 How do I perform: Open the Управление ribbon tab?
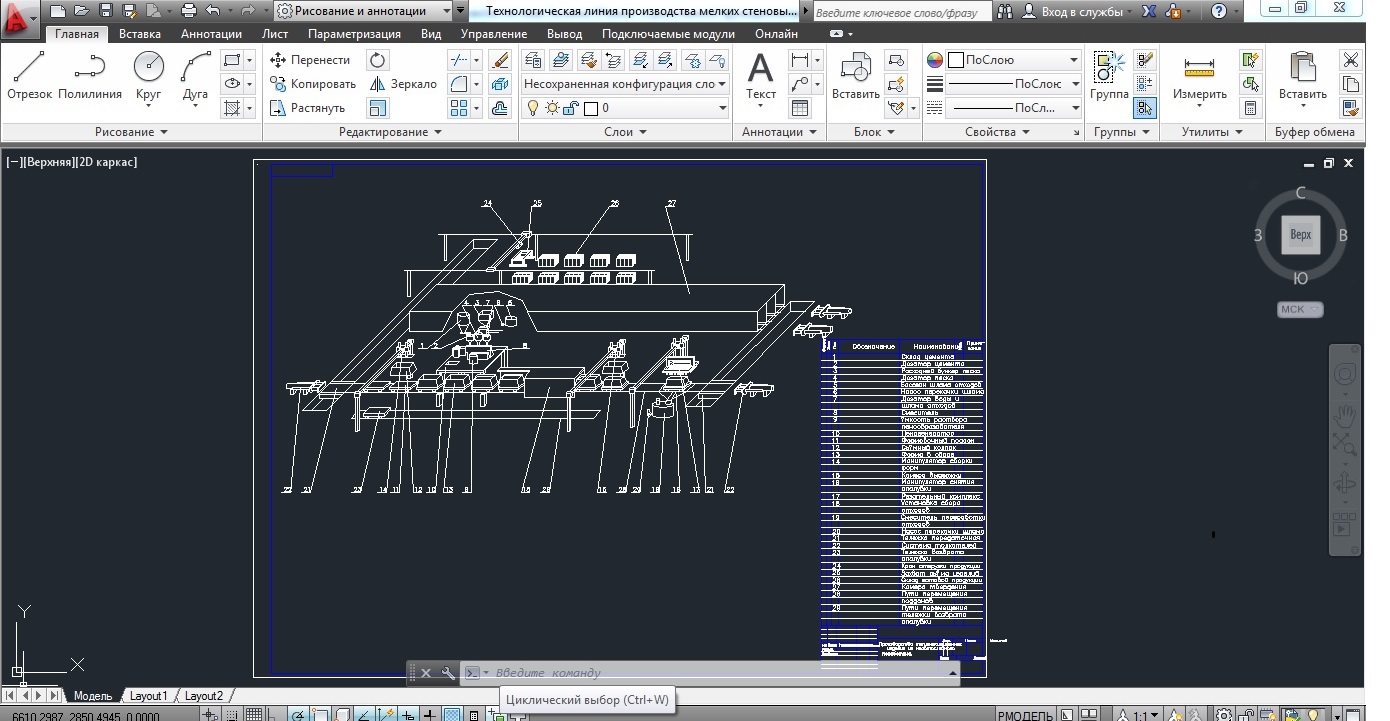(x=494, y=33)
